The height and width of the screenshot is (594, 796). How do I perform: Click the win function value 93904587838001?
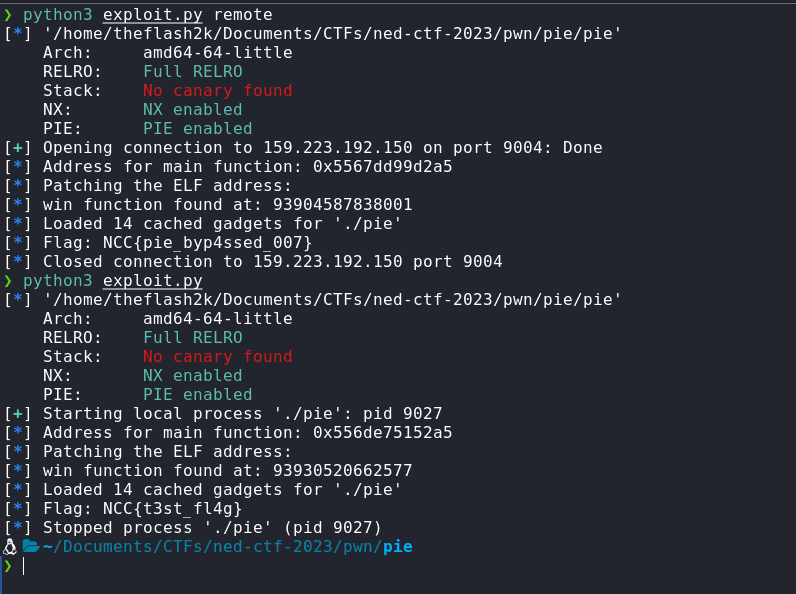pos(343,205)
